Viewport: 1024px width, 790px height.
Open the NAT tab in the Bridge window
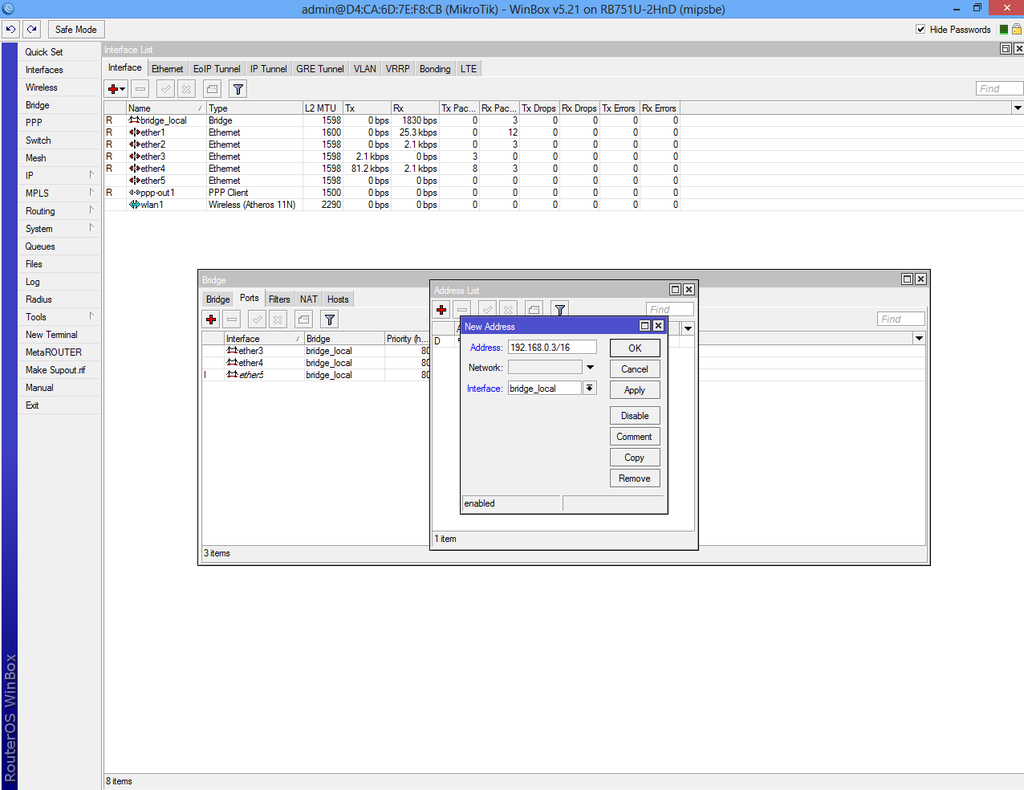(x=308, y=298)
